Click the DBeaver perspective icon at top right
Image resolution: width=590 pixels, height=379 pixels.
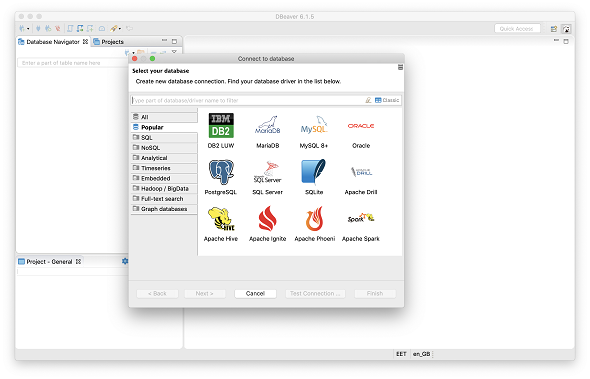pos(566,29)
